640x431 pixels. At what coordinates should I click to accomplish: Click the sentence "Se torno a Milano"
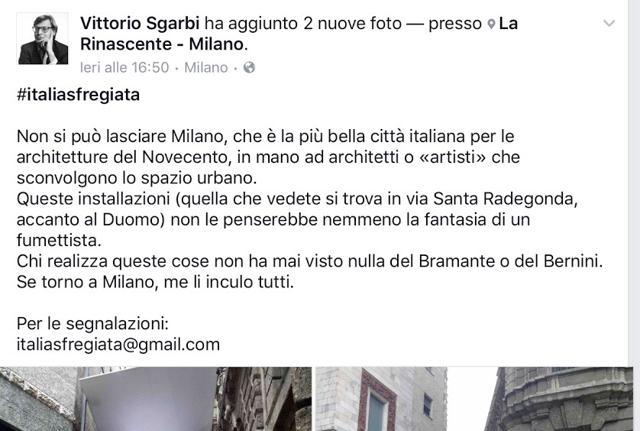155,282
